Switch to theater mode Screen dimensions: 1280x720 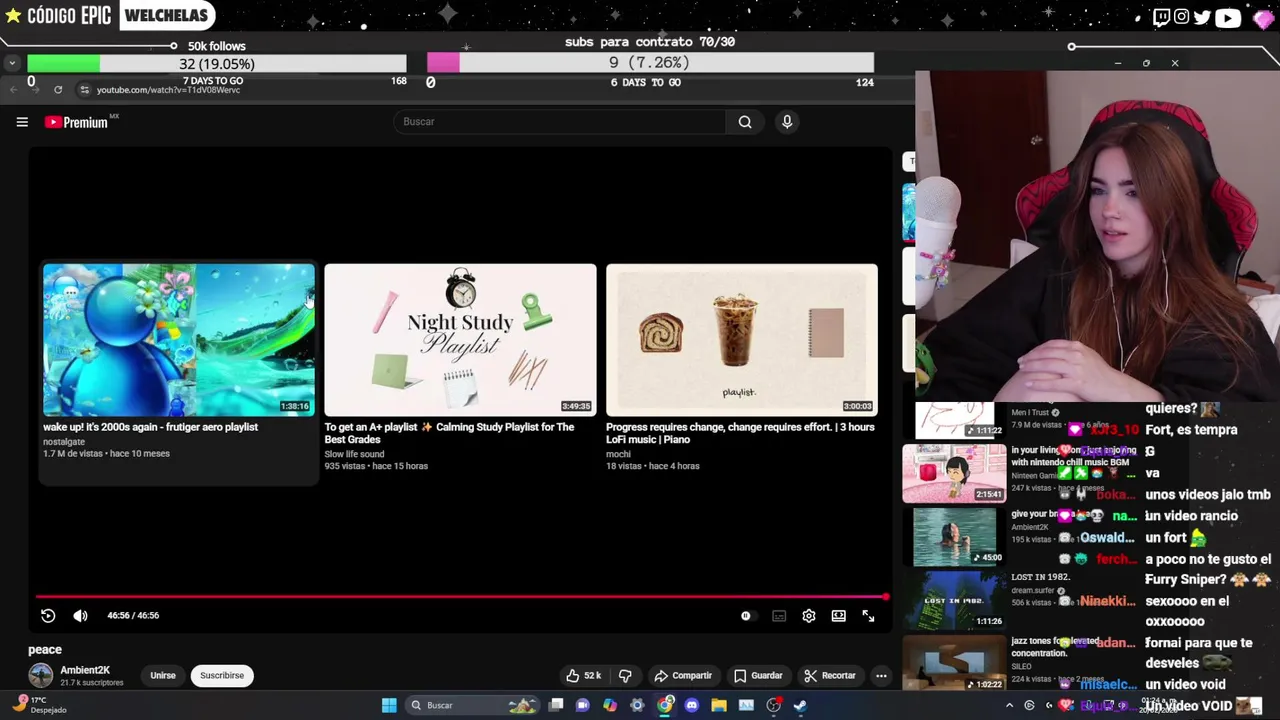click(x=839, y=616)
